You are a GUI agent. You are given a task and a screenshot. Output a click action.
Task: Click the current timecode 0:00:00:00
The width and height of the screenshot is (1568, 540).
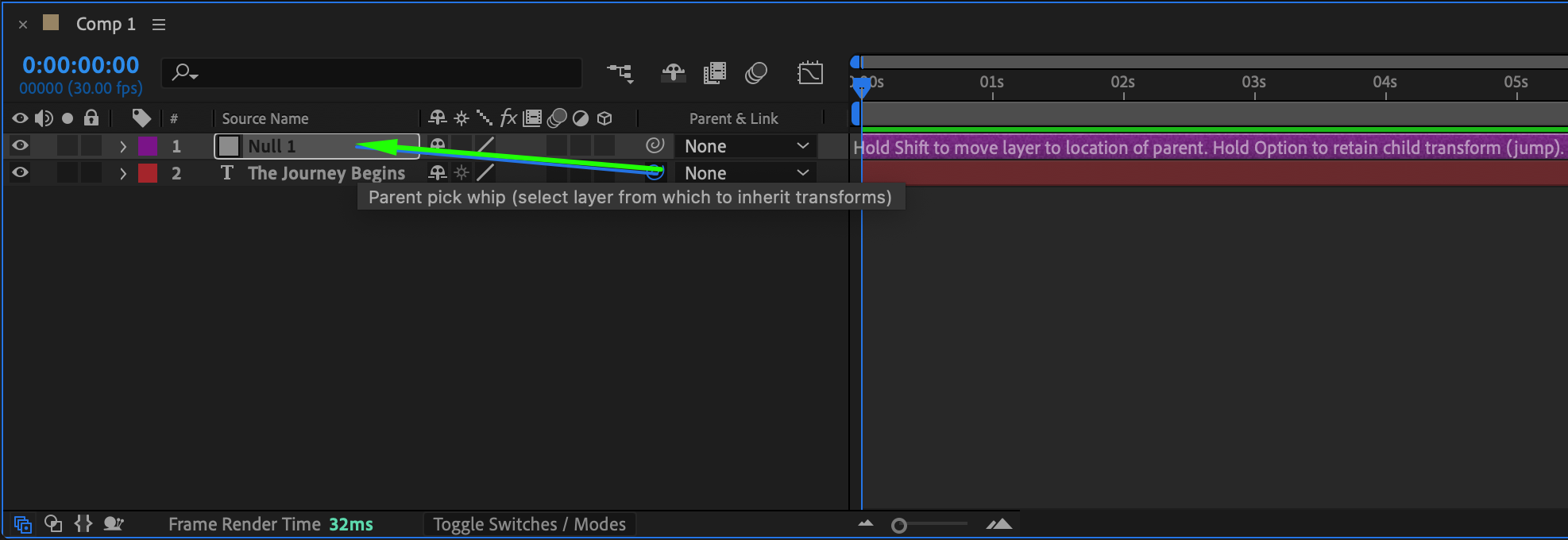80,65
